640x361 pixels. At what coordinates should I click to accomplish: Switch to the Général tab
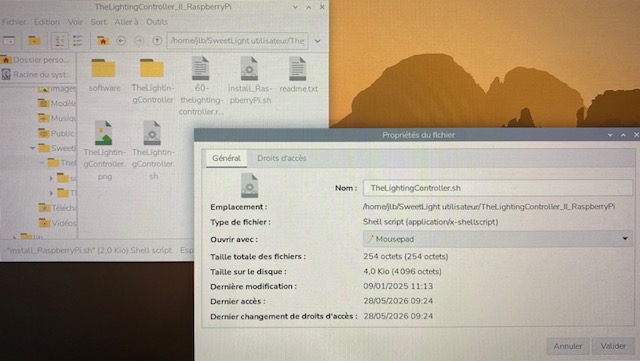(x=227, y=158)
